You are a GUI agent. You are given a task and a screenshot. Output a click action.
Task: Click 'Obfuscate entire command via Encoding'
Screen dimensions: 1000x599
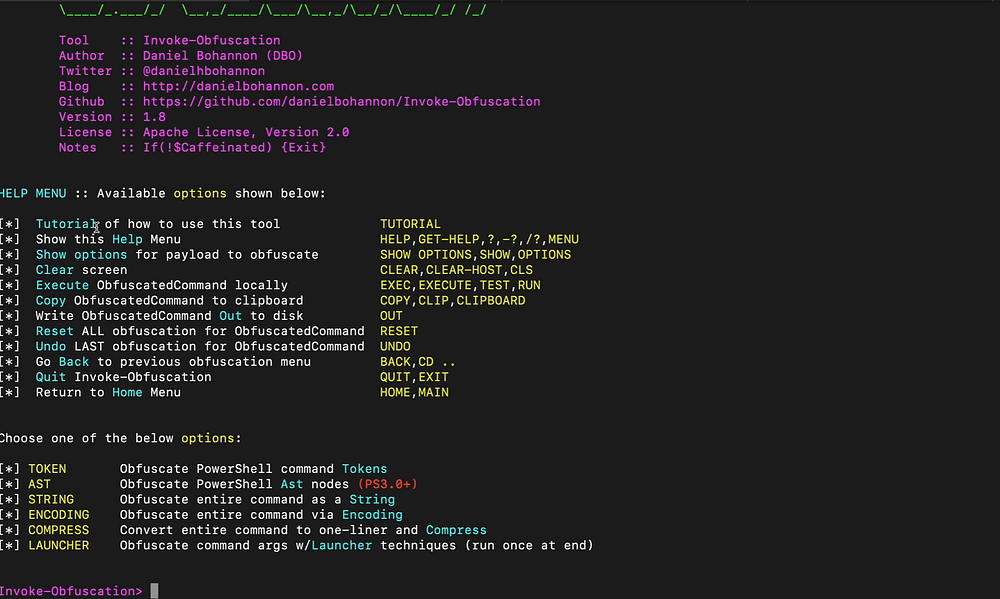coord(261,515)
